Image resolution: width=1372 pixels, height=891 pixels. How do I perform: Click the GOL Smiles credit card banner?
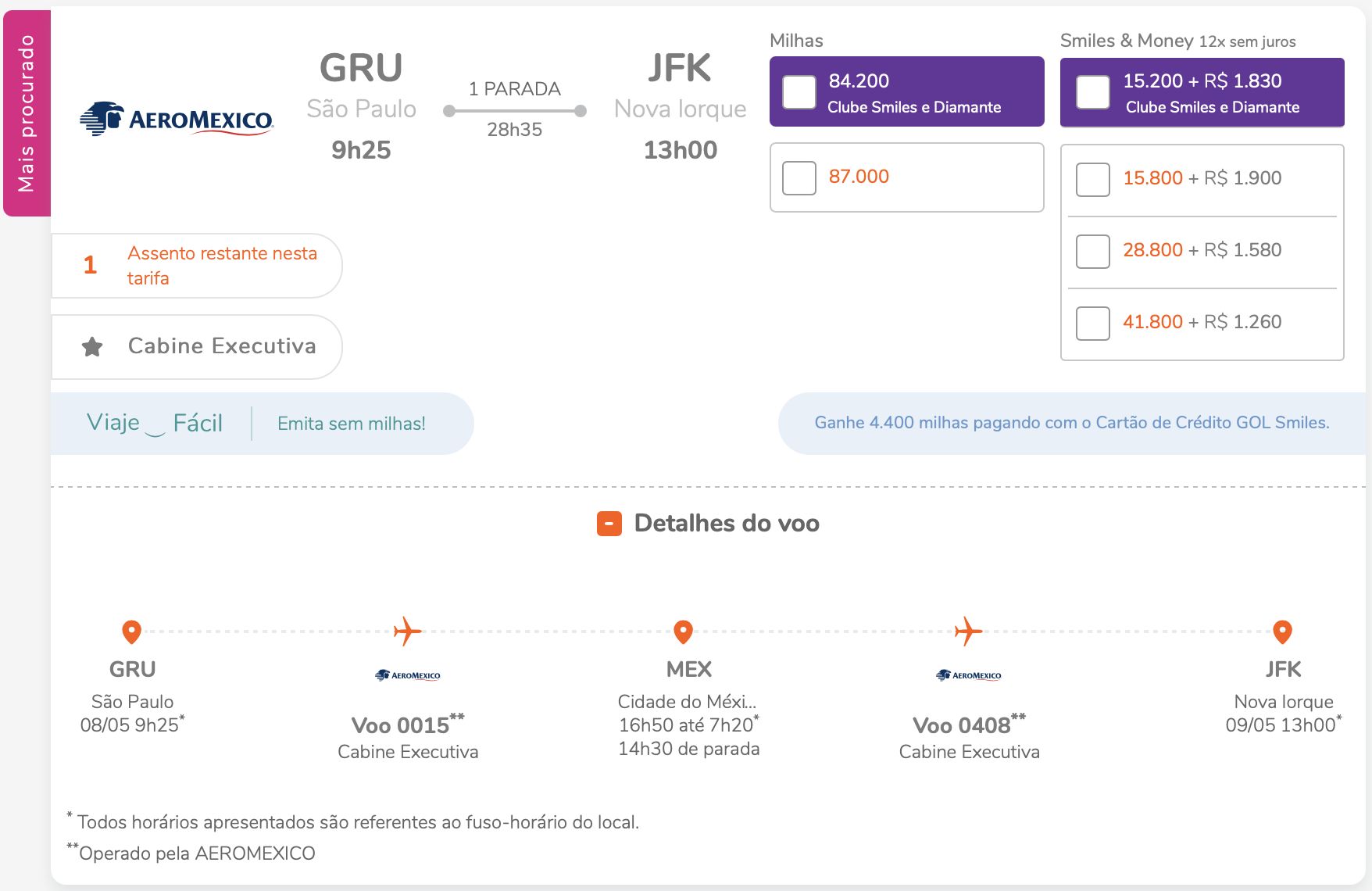tap(1071, 423)
